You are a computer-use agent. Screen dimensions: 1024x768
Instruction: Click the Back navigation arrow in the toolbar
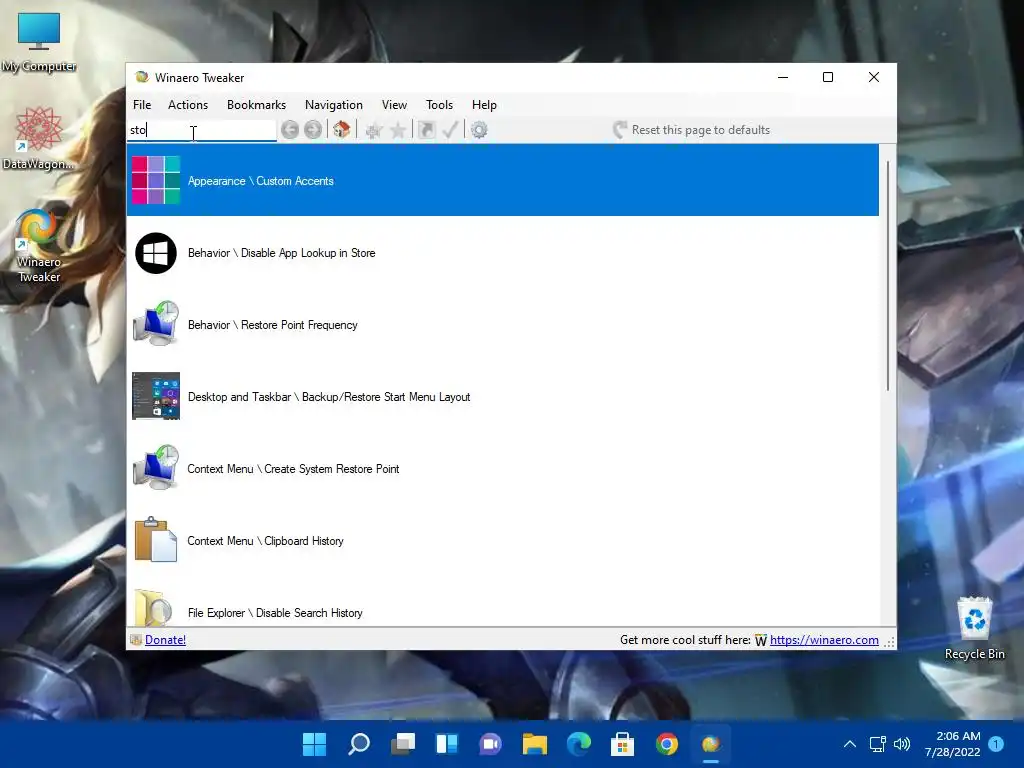pyautogui.click(x=290, y=130)
